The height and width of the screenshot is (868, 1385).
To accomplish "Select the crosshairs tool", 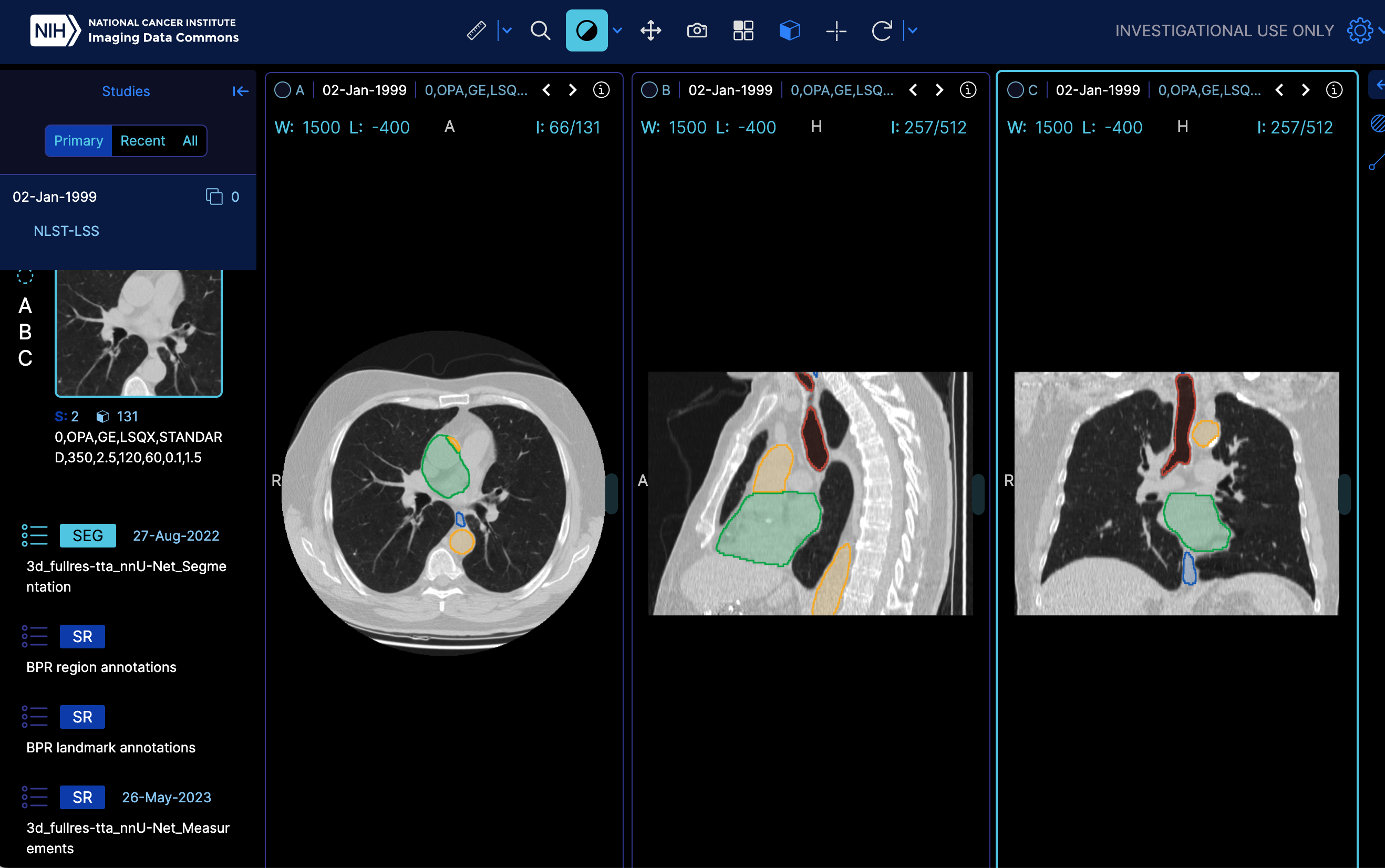I will click(836, 30).
